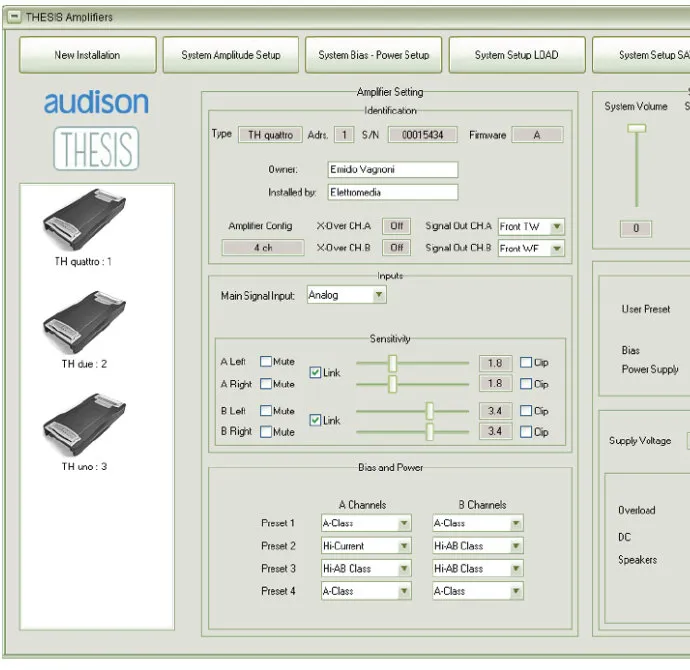Click the Adrs. value 1 field

[344, 135]
